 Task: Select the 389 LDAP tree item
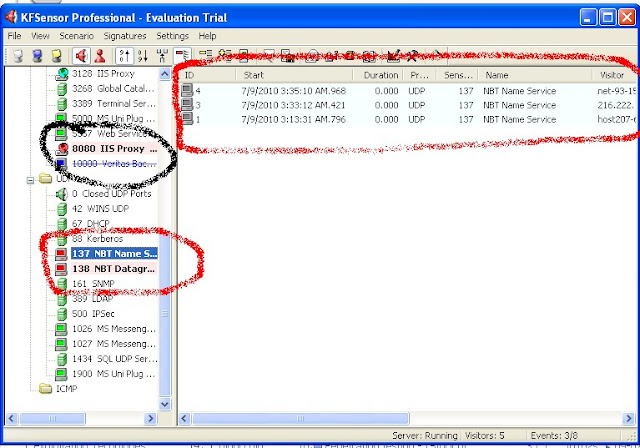[92, 299]
